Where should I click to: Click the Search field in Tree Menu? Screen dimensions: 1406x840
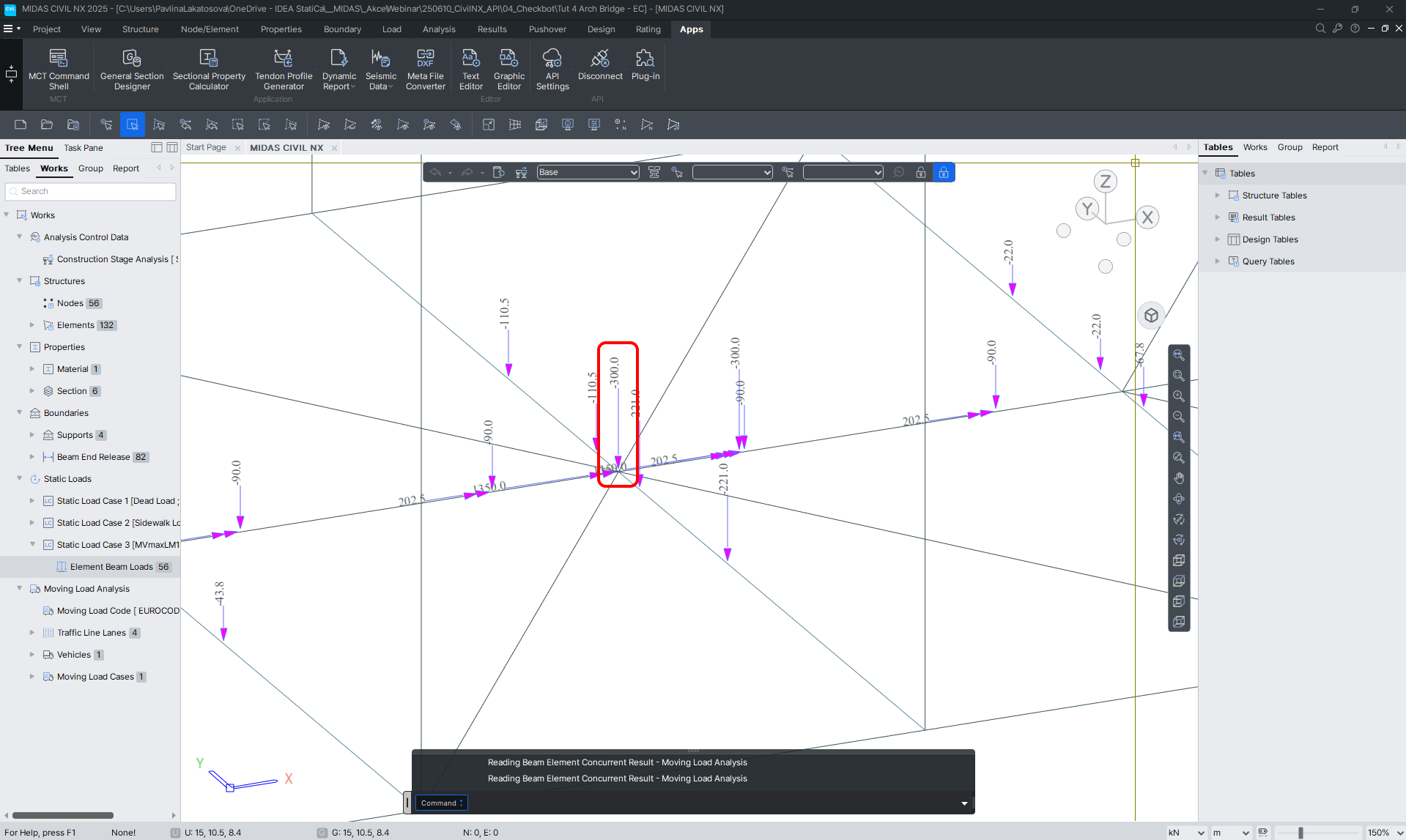pyautogui.click(x=92, y=191)
